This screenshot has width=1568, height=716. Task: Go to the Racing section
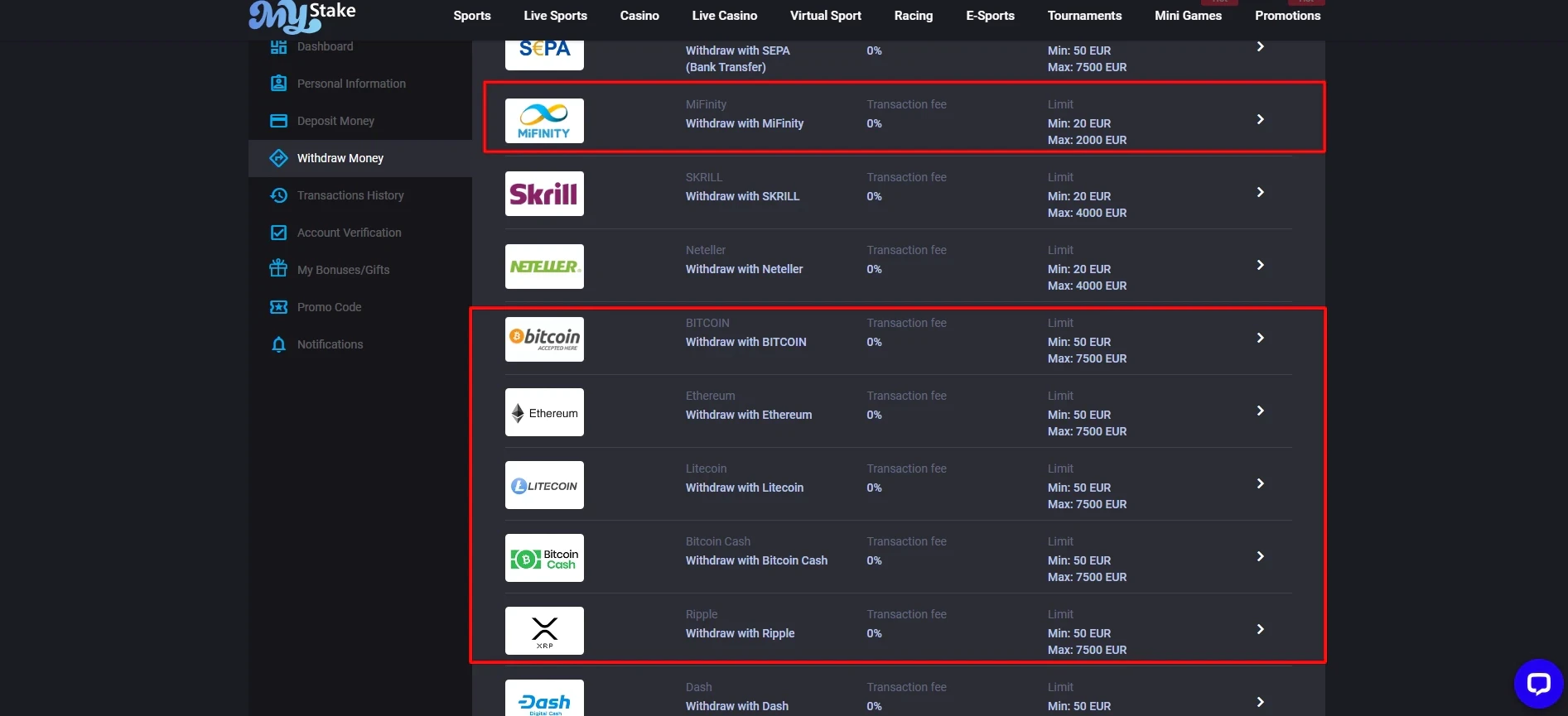coord(914,16)
